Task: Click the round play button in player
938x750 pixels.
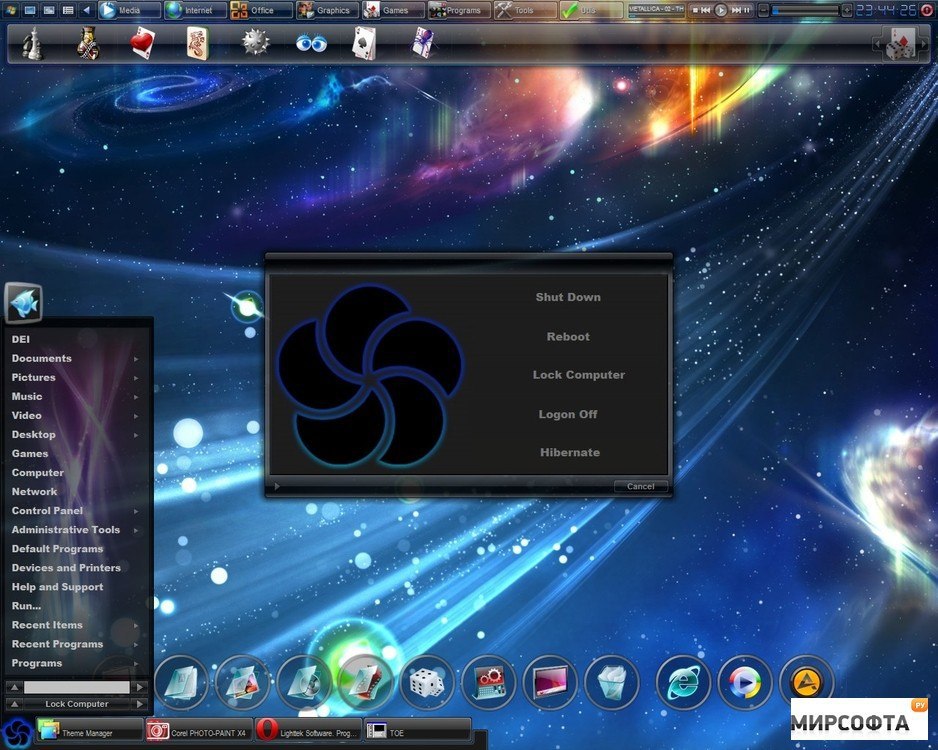Action: (x=721, y=10)
